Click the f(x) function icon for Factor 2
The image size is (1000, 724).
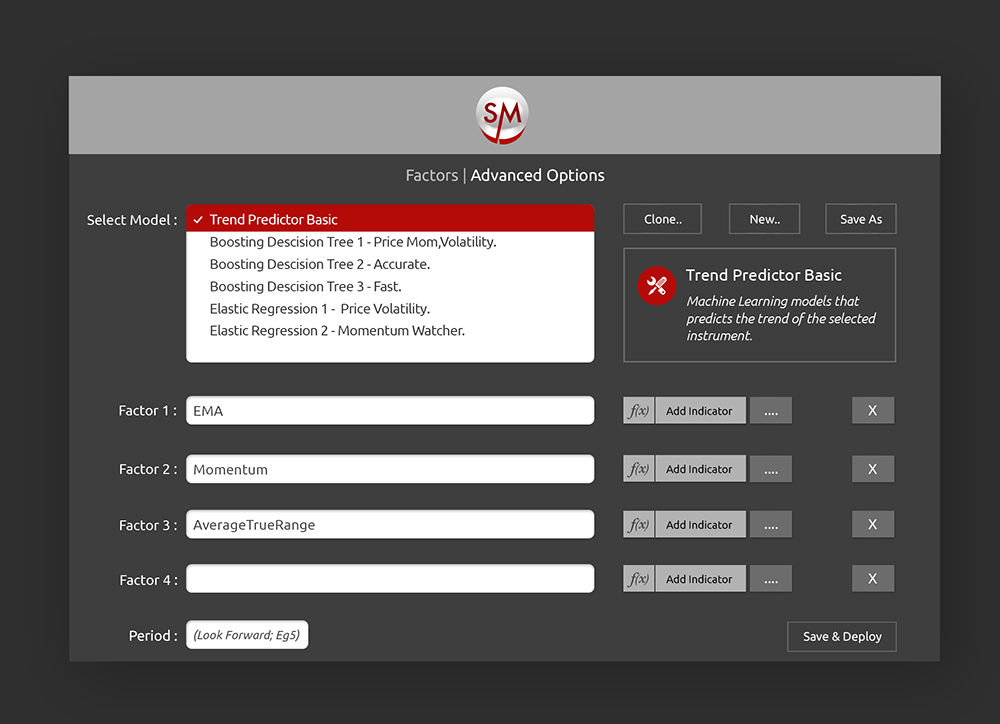pyautogui.click(x=638, y=469)
